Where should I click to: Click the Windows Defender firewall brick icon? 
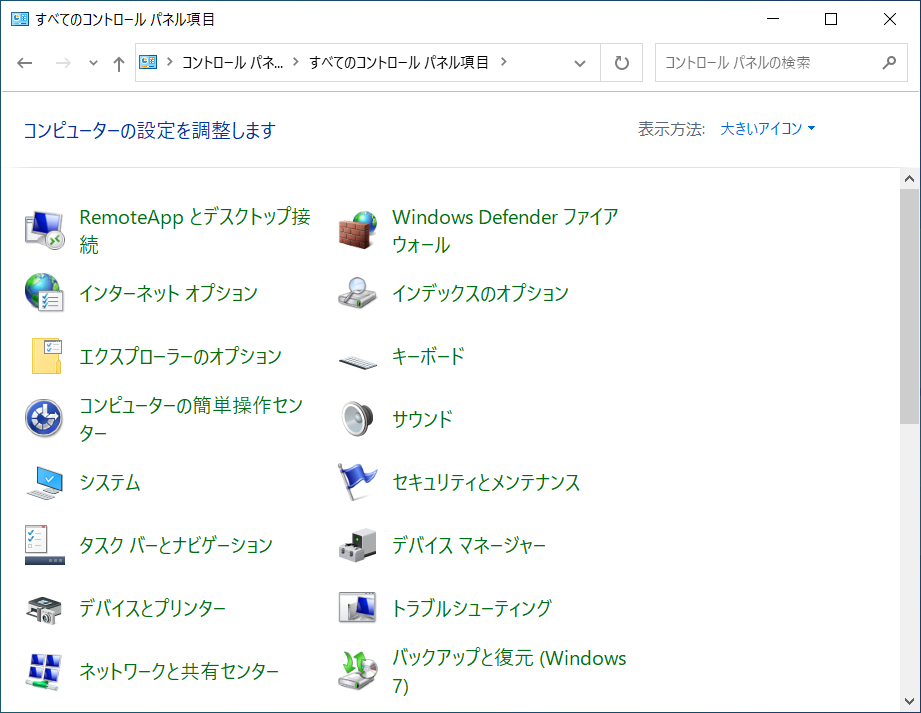(x=358, y=230)
